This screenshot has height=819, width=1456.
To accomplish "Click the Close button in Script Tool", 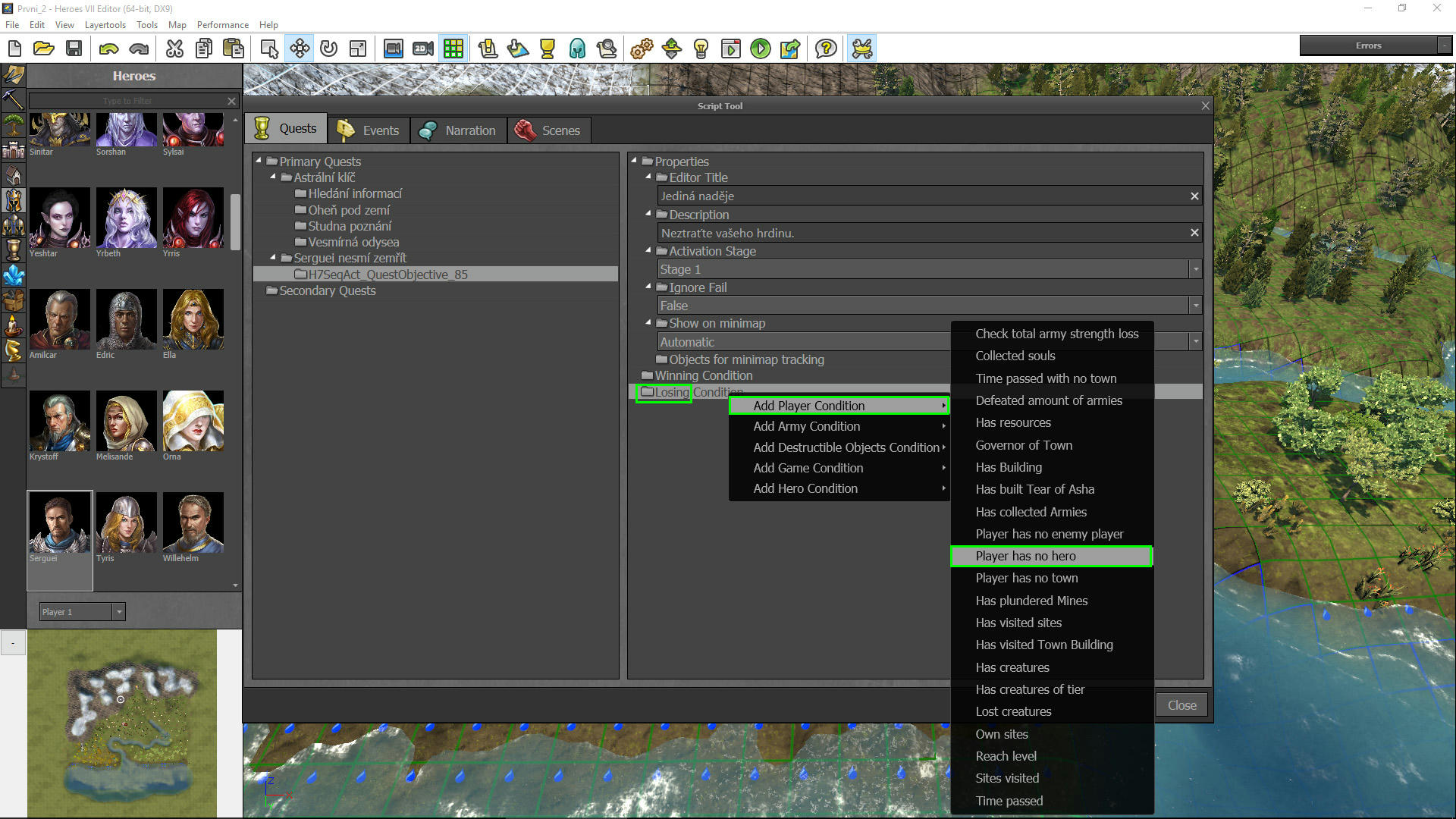I will (x=1181, y=705).
